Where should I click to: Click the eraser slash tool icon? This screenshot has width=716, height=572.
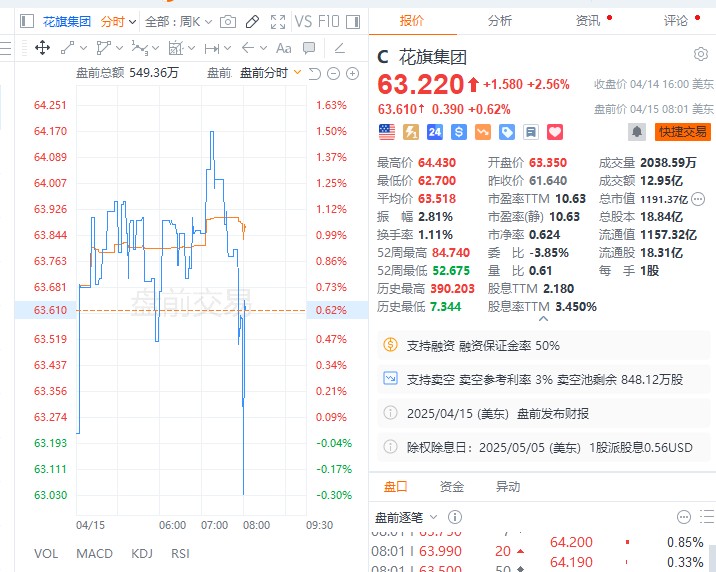[339, 47]
